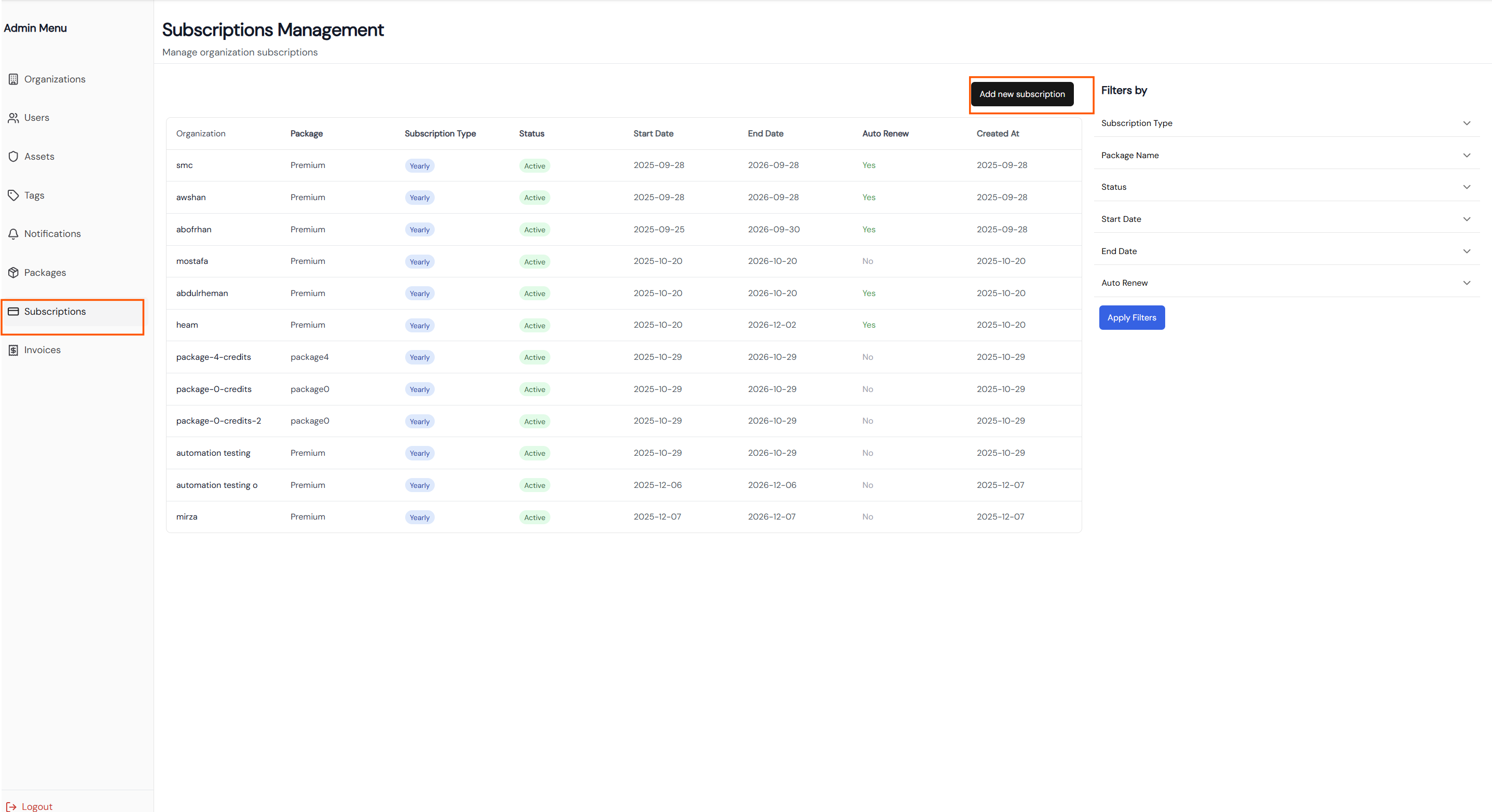
Task: Open the Auto Renew filter
Action: (1466, 283)
